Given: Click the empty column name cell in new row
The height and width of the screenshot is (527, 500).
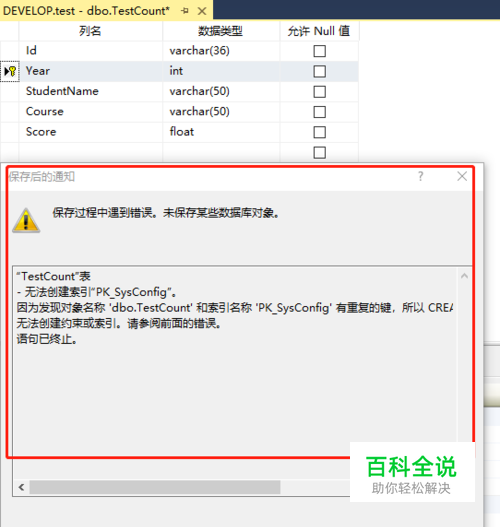Looking at the screenshot, I should [91, 152].
